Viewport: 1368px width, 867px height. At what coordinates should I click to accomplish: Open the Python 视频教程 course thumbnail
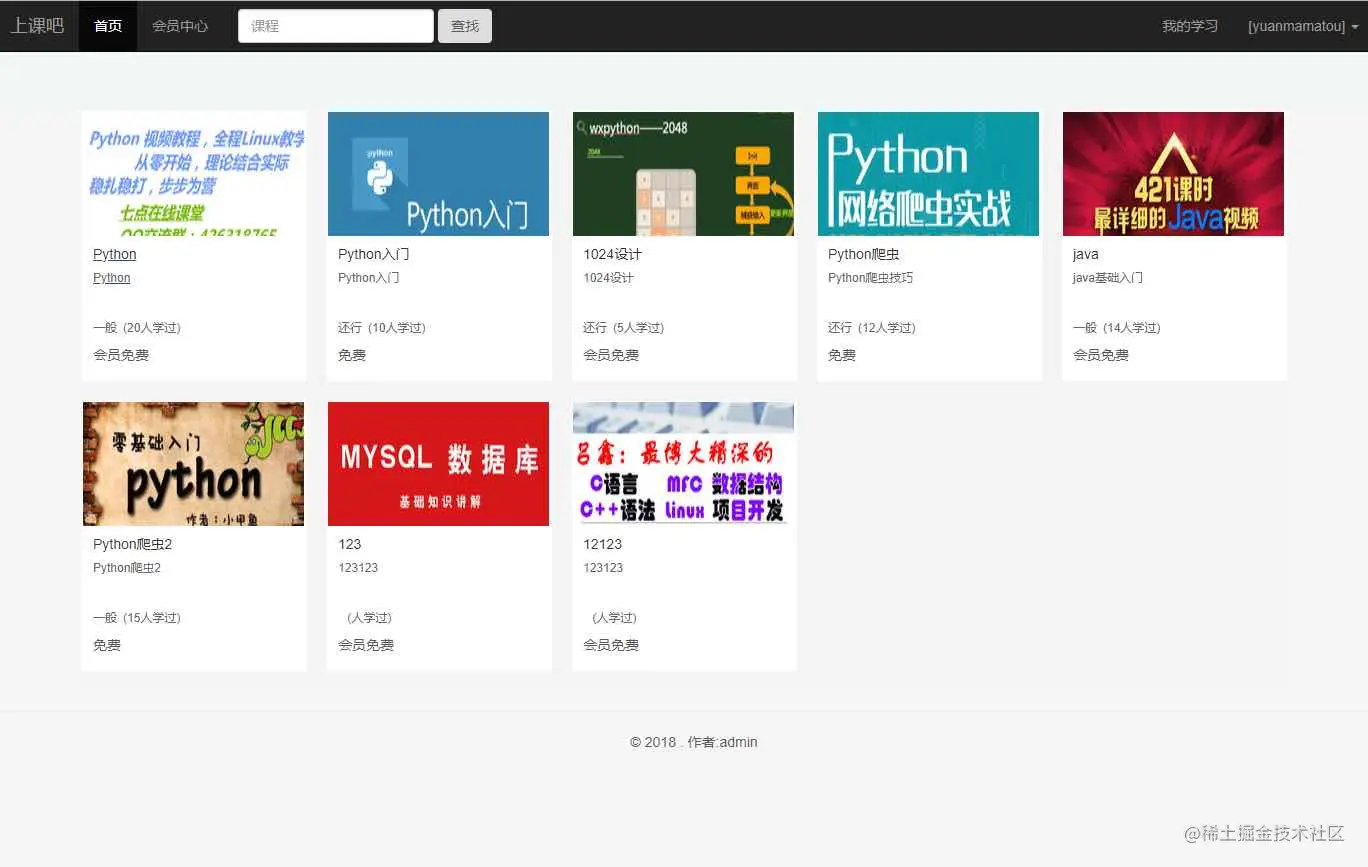194,174
